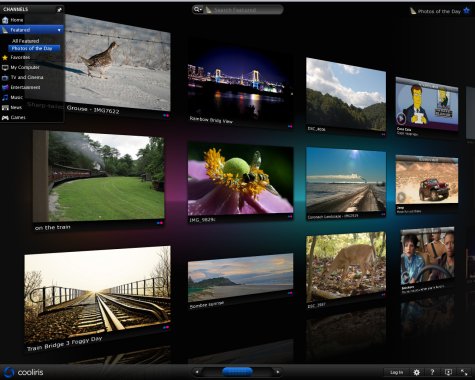Open the search engine dropdown magnifier
Screen dimensions: 475x380
[x=197, y=10]
